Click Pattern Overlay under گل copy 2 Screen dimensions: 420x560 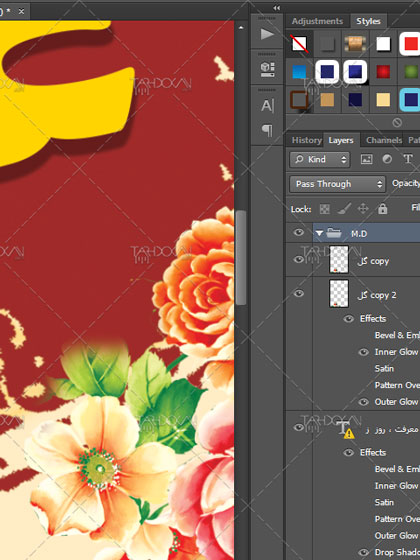coord(397,385)
